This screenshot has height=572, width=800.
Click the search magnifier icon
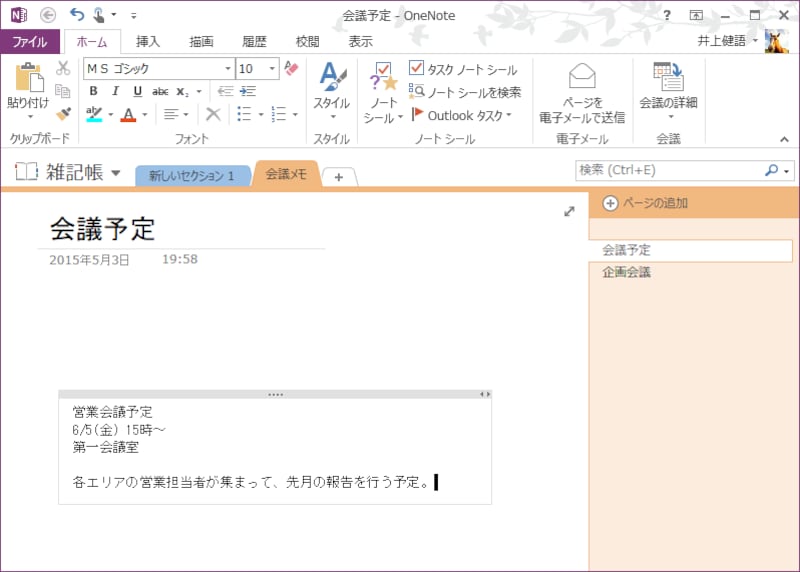click(x=771, y=170)
